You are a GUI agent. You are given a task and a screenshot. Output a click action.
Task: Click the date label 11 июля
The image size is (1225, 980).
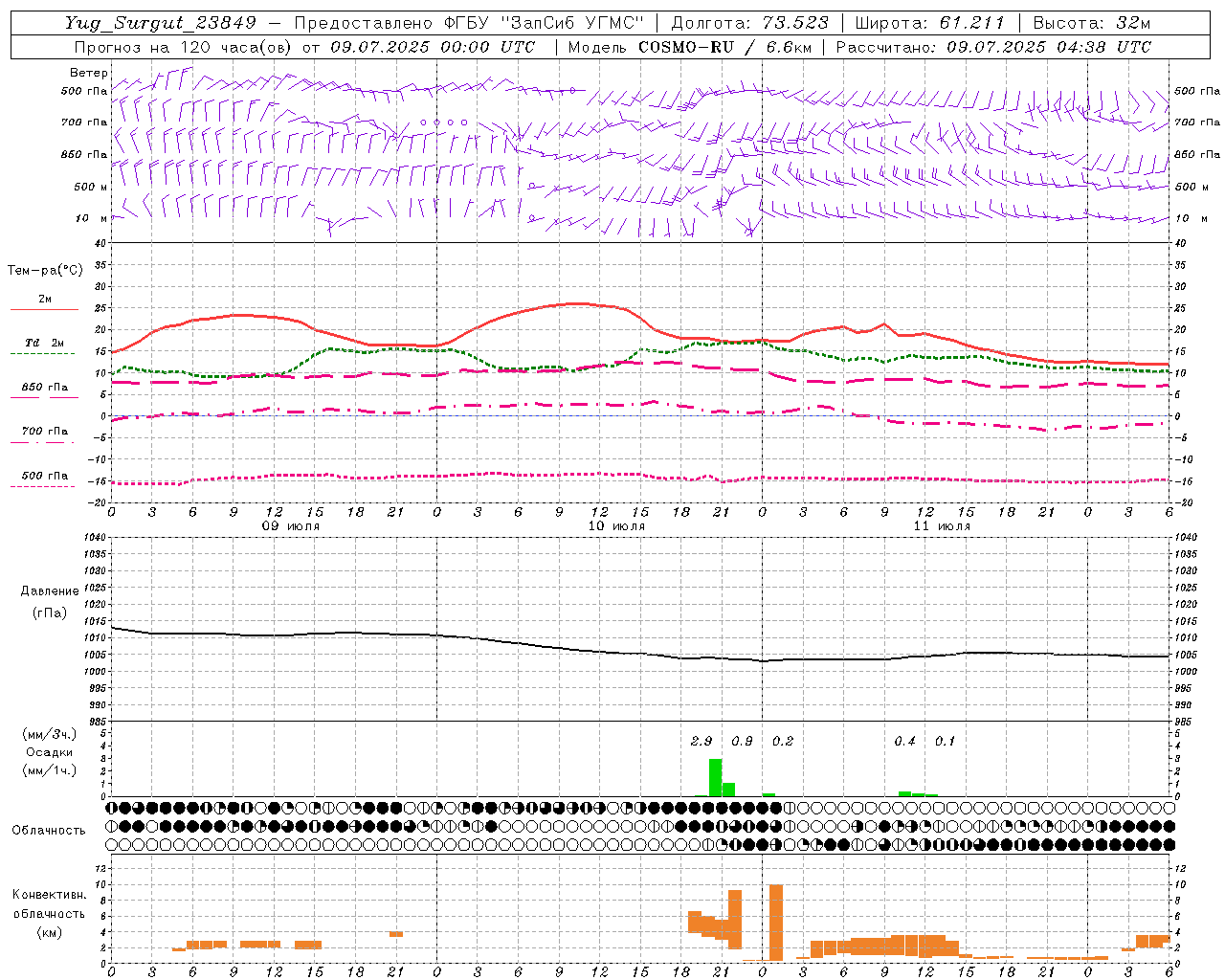(x=942, y=526)
